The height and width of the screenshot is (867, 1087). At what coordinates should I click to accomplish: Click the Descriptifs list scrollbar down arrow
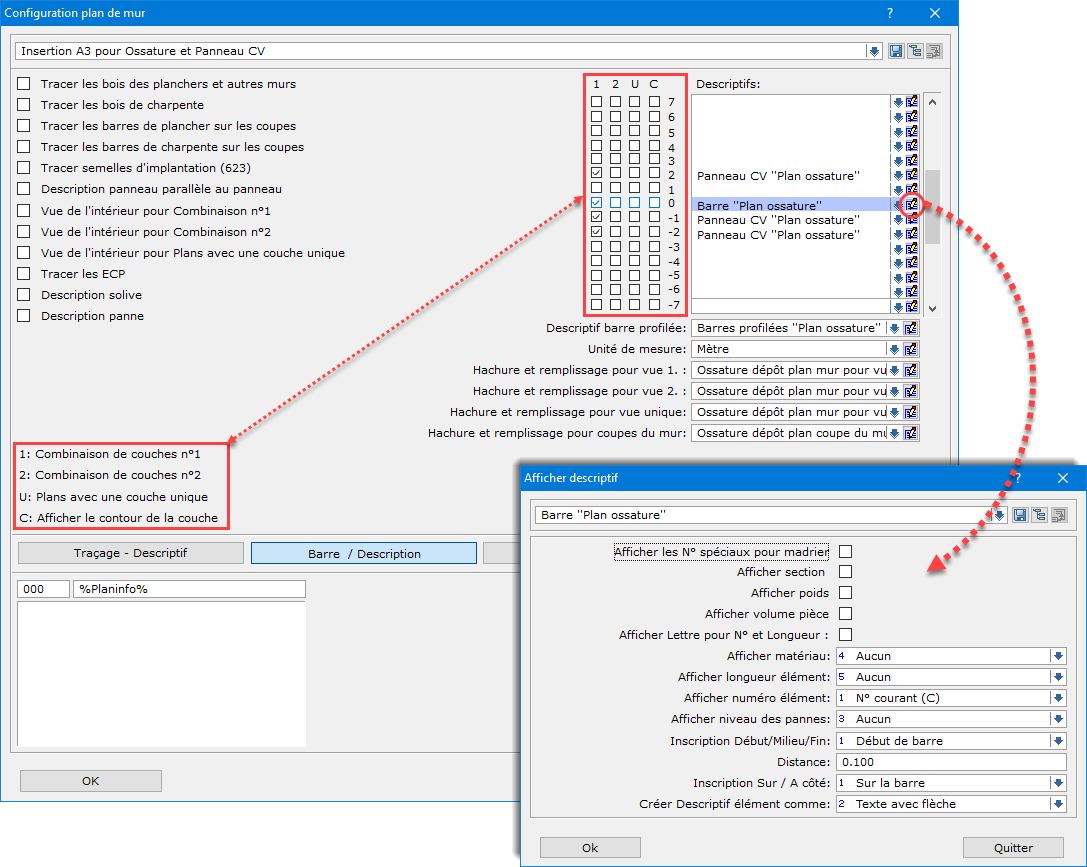coord(933,309)
